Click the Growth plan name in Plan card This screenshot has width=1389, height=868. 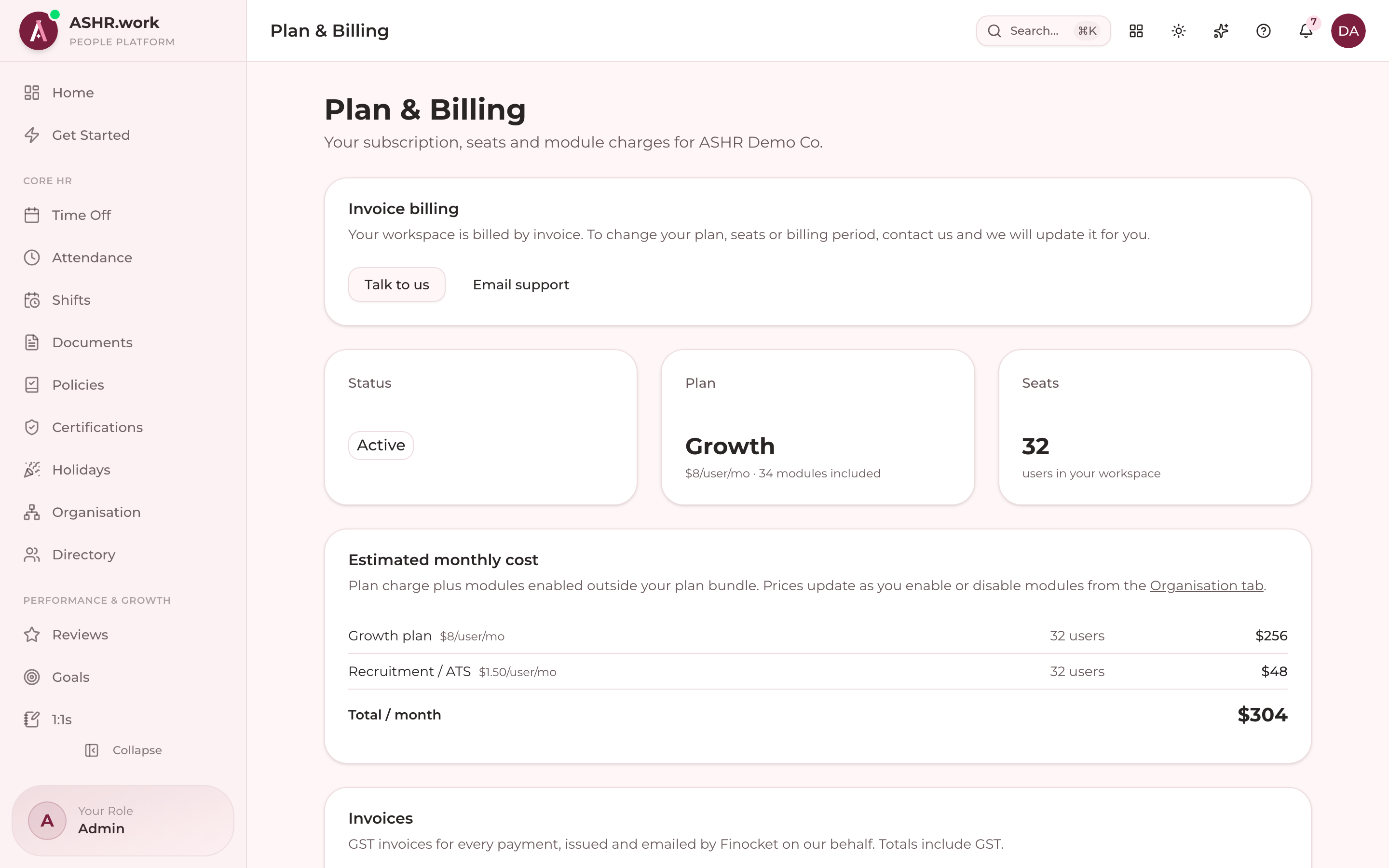tap(730, 446)
